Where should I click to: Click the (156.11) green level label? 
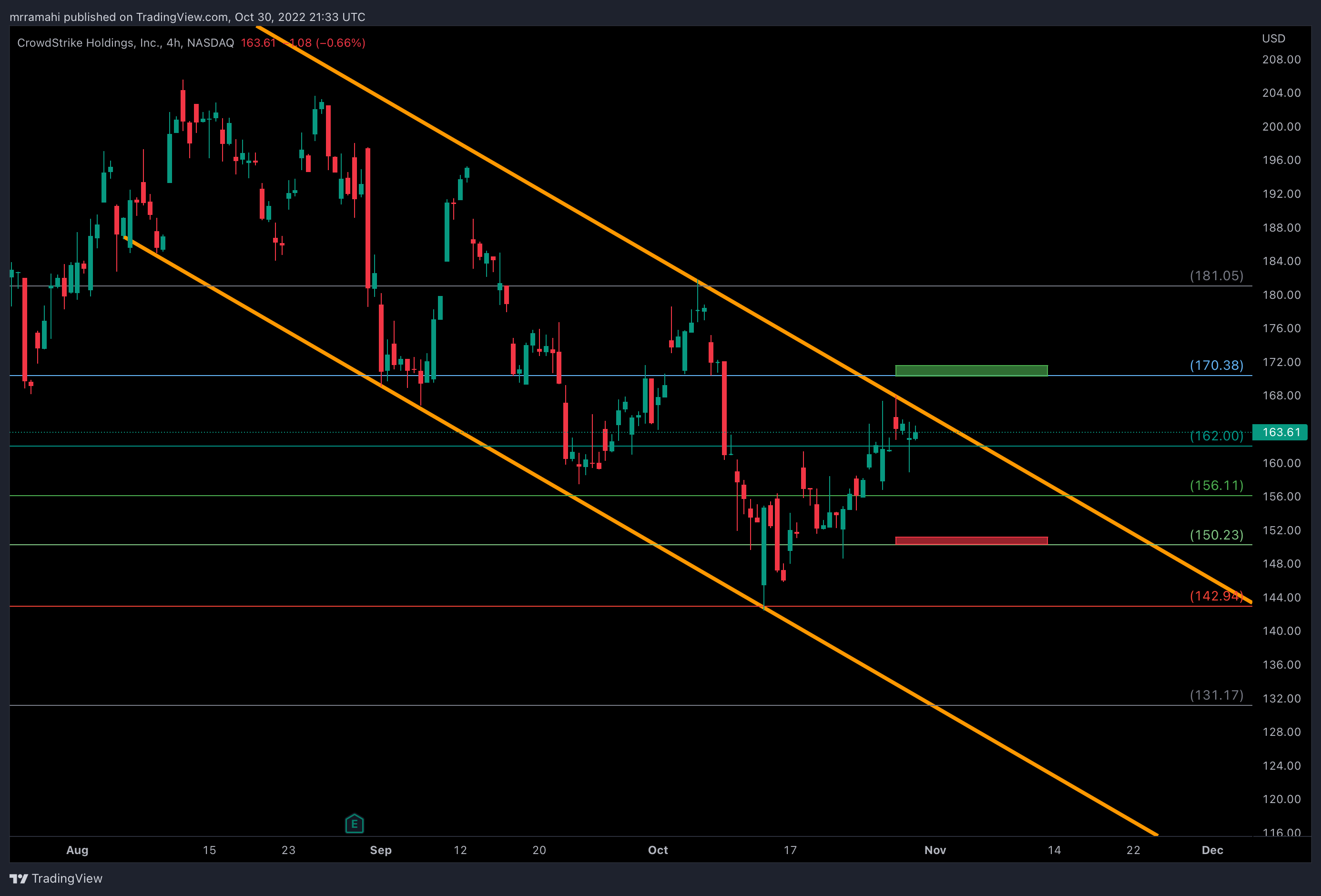point(1217,486)
